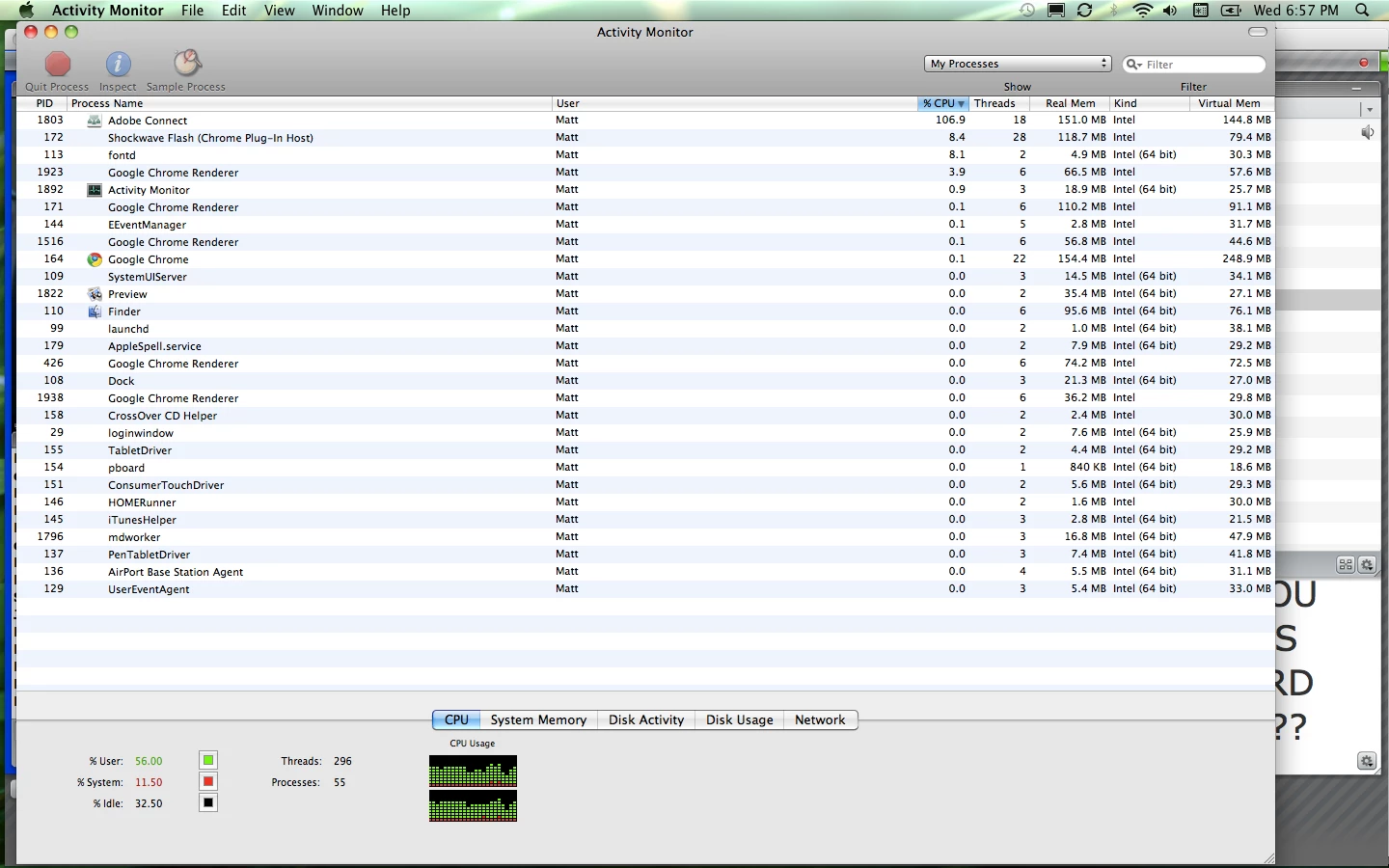
Task: Open Spotlight search magnifier in menu bar
Action: coord(1362,10)
